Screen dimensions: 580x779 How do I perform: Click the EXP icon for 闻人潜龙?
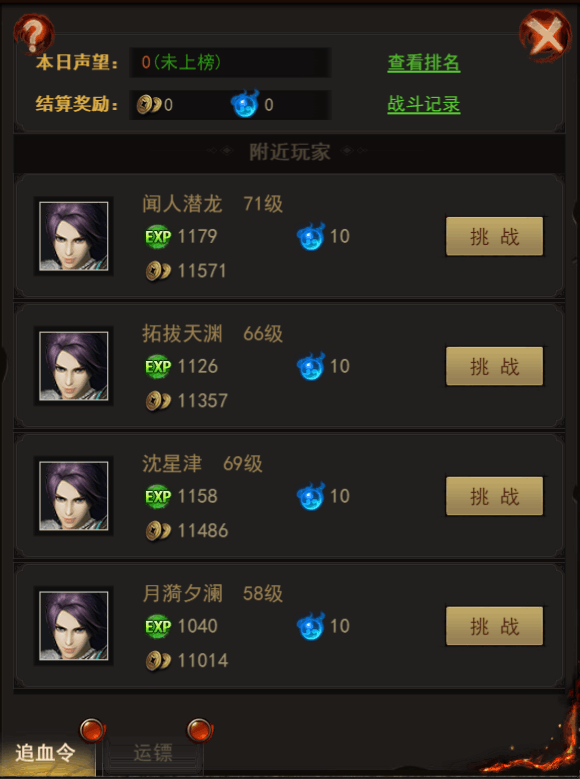click(x=158, y=236)
